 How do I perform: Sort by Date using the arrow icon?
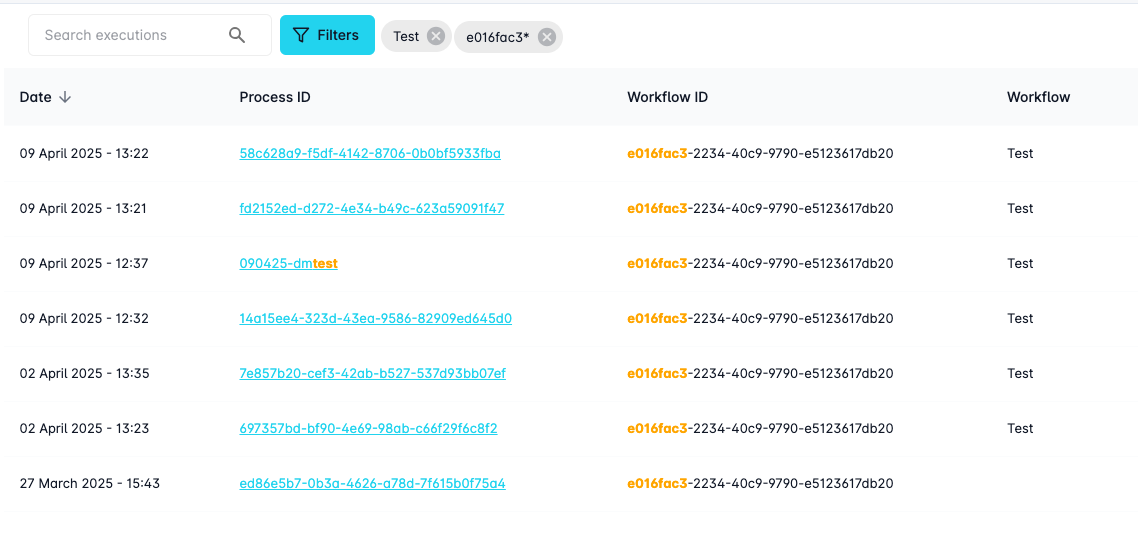coord(65,97)
